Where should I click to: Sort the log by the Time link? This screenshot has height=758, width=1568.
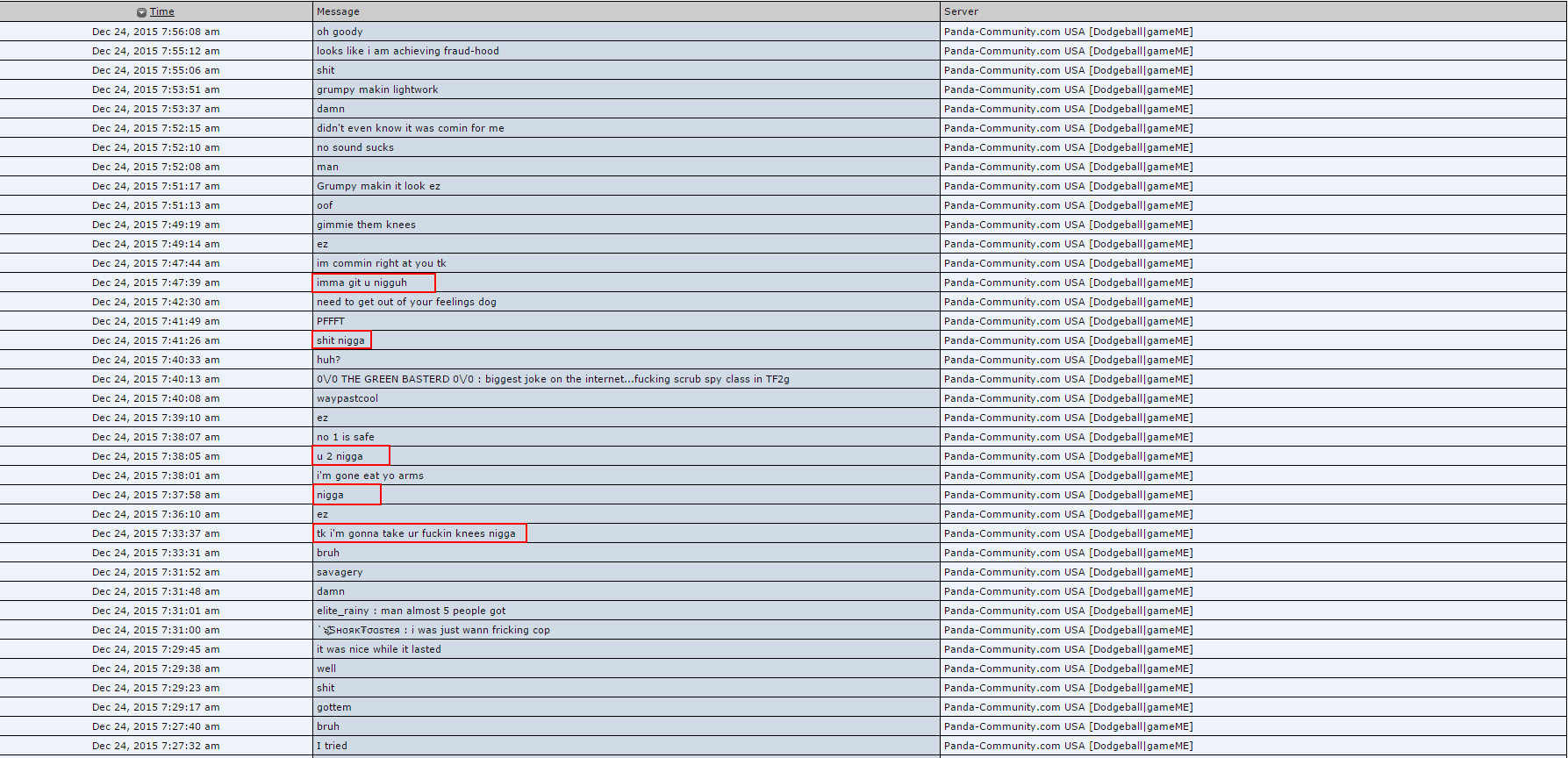[162, 11]
